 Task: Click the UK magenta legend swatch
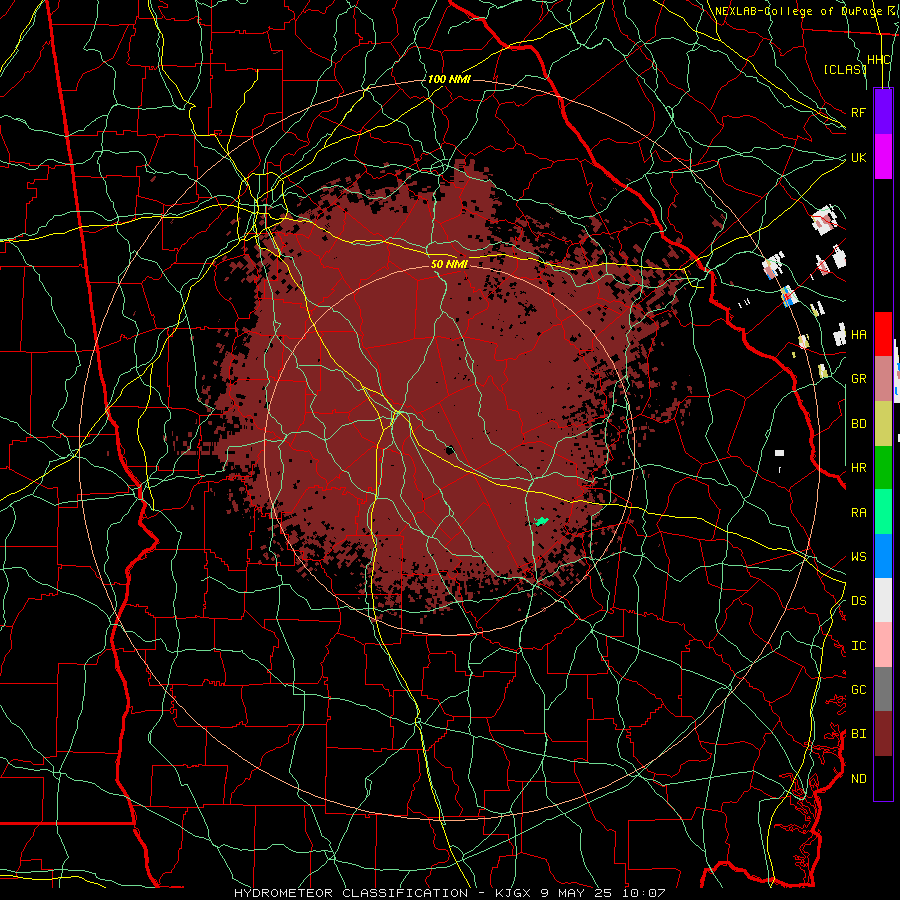point(883,157)
